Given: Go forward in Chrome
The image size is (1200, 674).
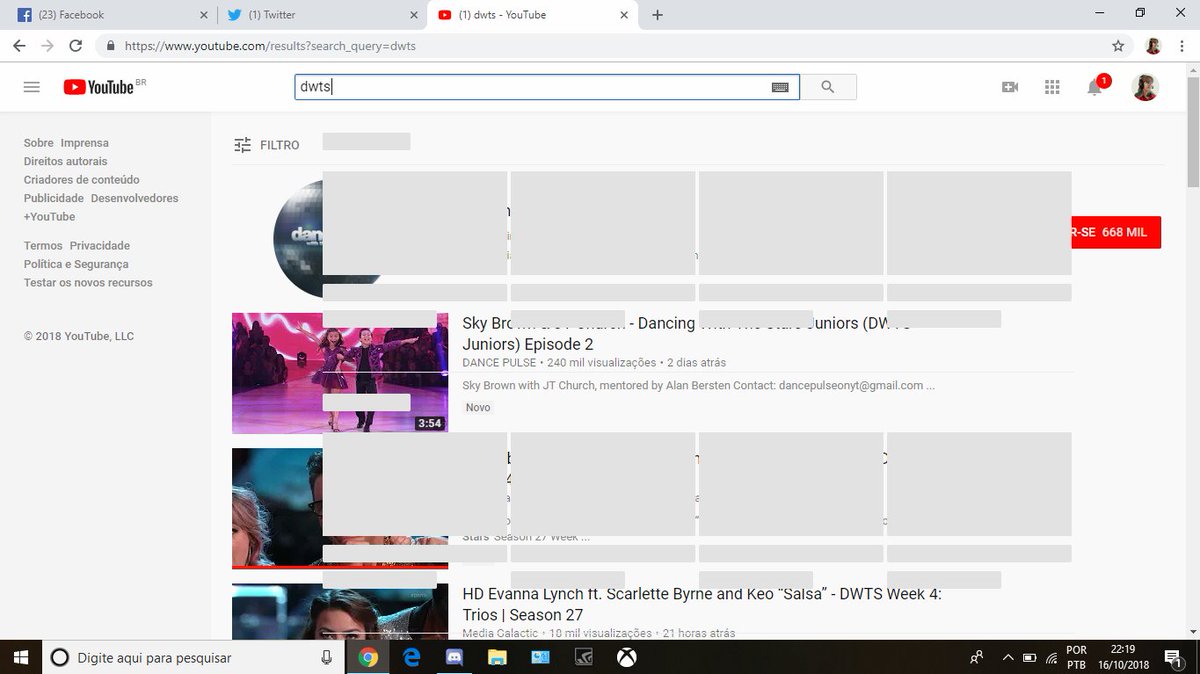Looking at the screenshot, I should point(47,46).
